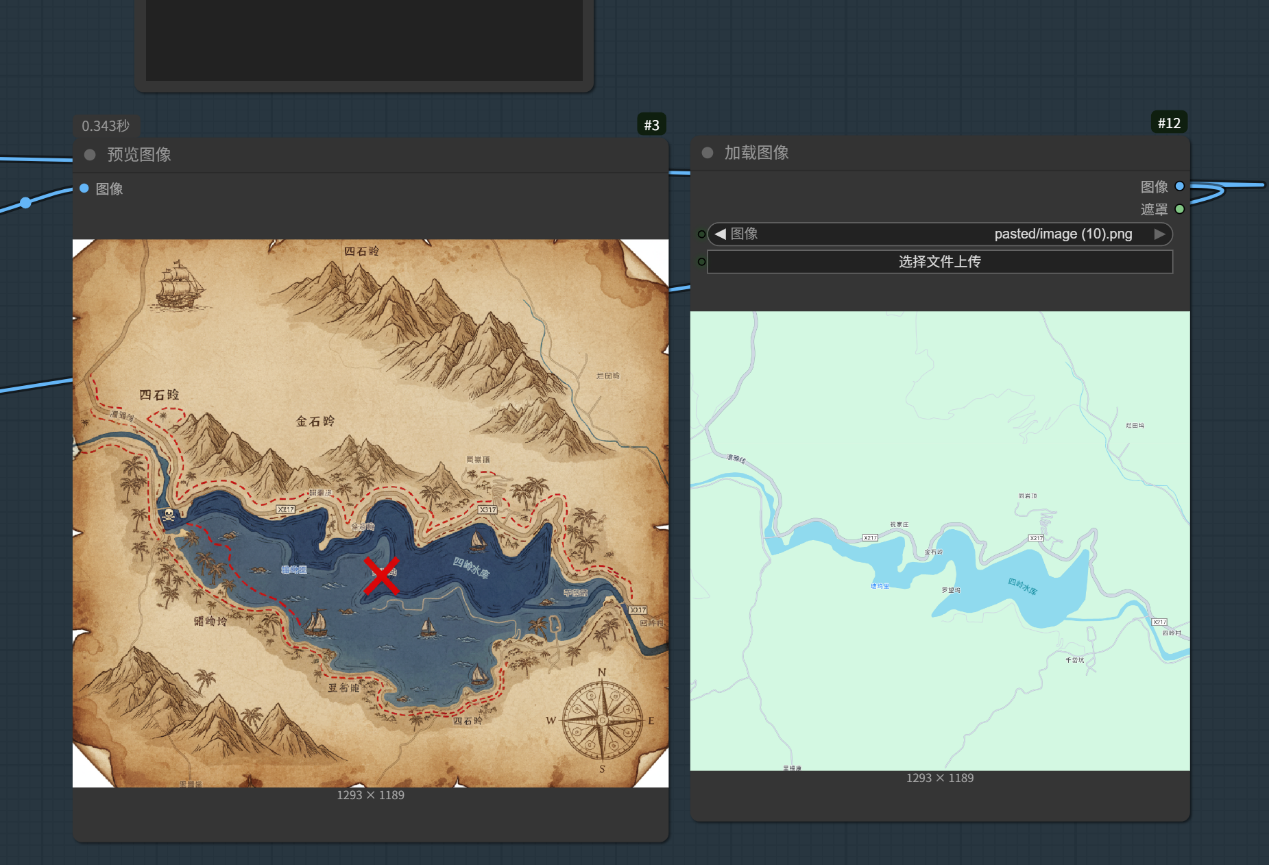
Task: Click the 0.343秒 execution time label
Action: tap(106, 126)
